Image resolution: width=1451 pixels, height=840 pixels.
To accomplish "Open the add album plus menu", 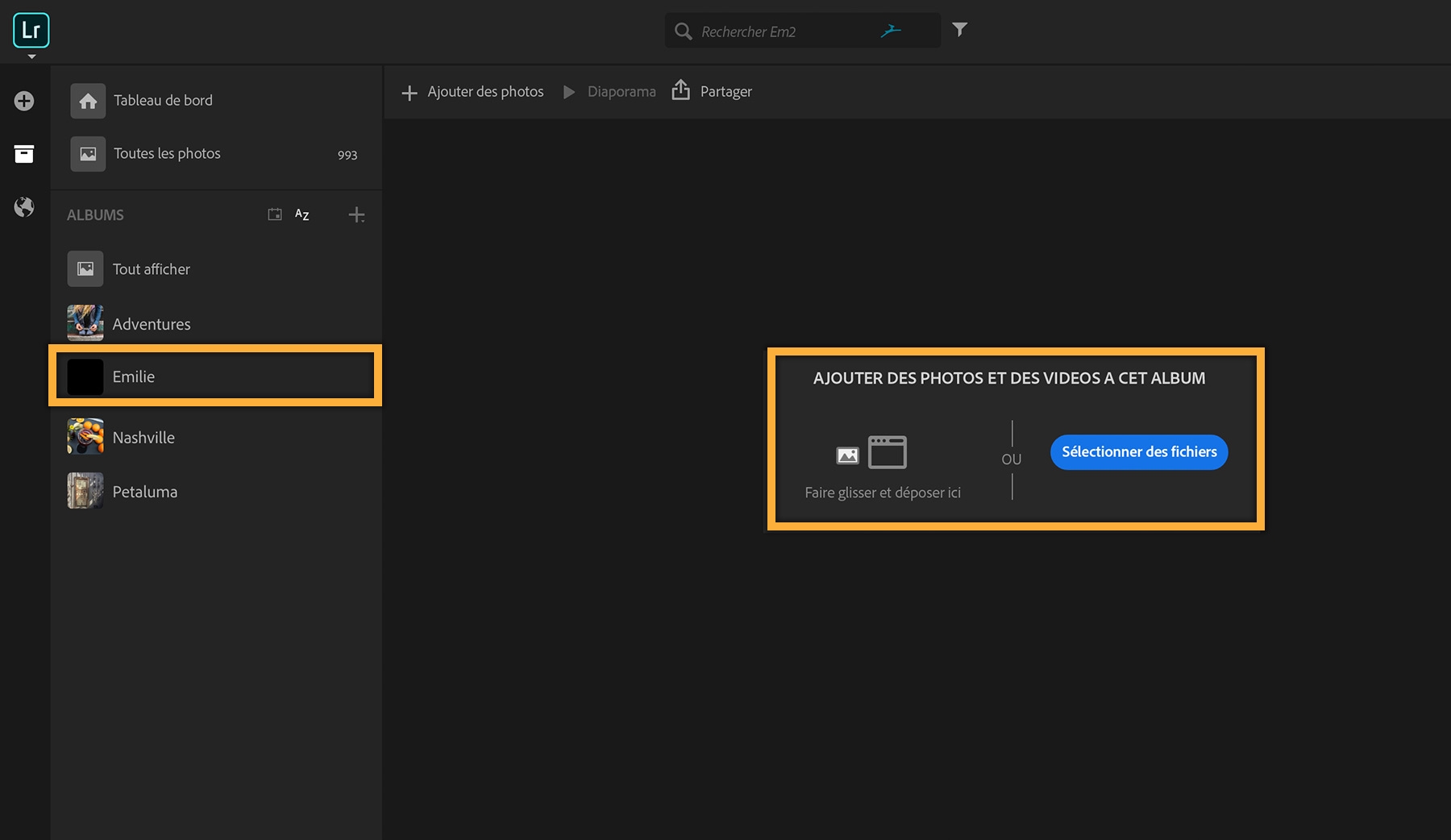I will (x=357, y=214).
